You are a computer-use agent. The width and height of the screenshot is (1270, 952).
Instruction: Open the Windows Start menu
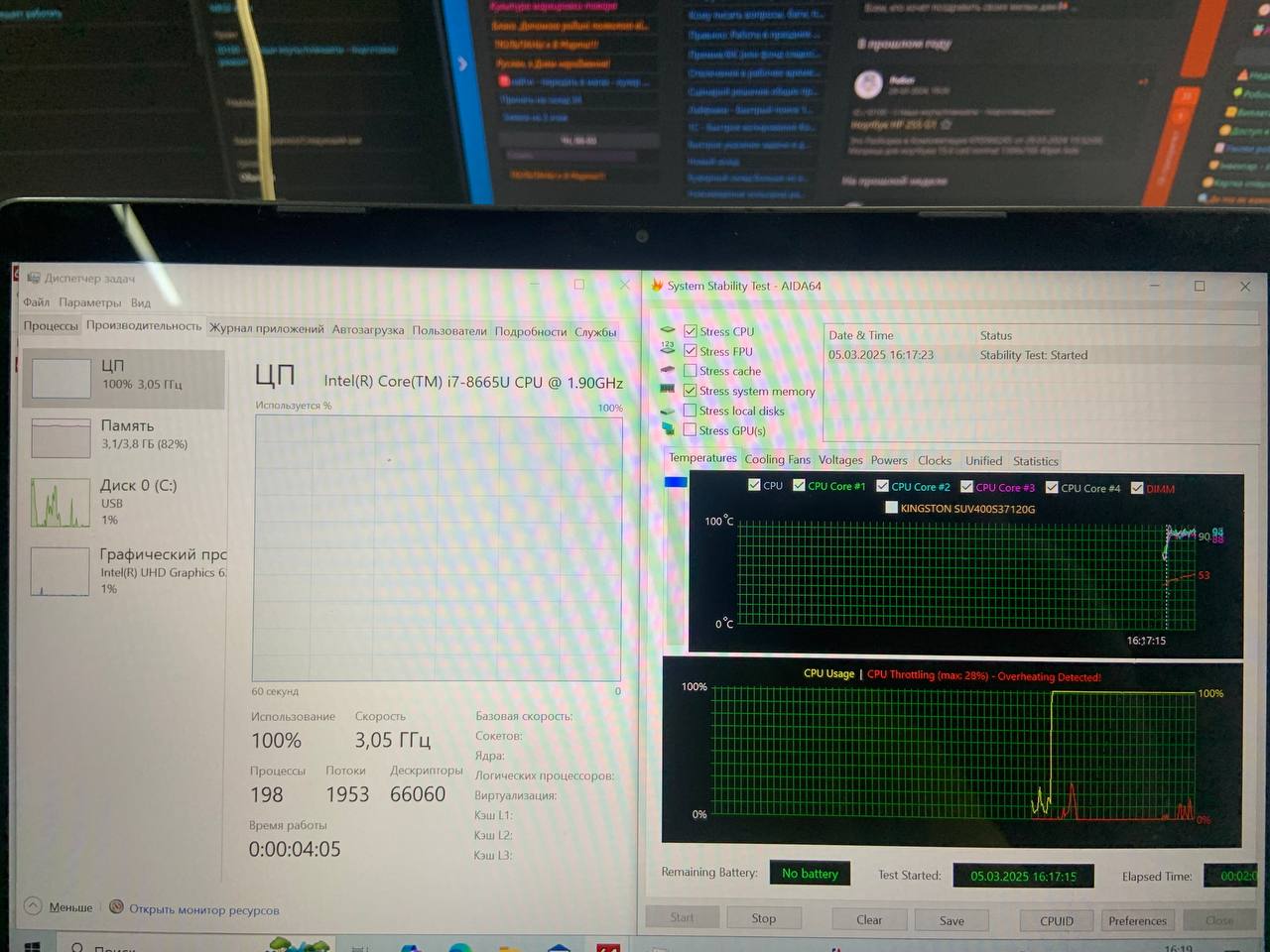click(32, 946)
